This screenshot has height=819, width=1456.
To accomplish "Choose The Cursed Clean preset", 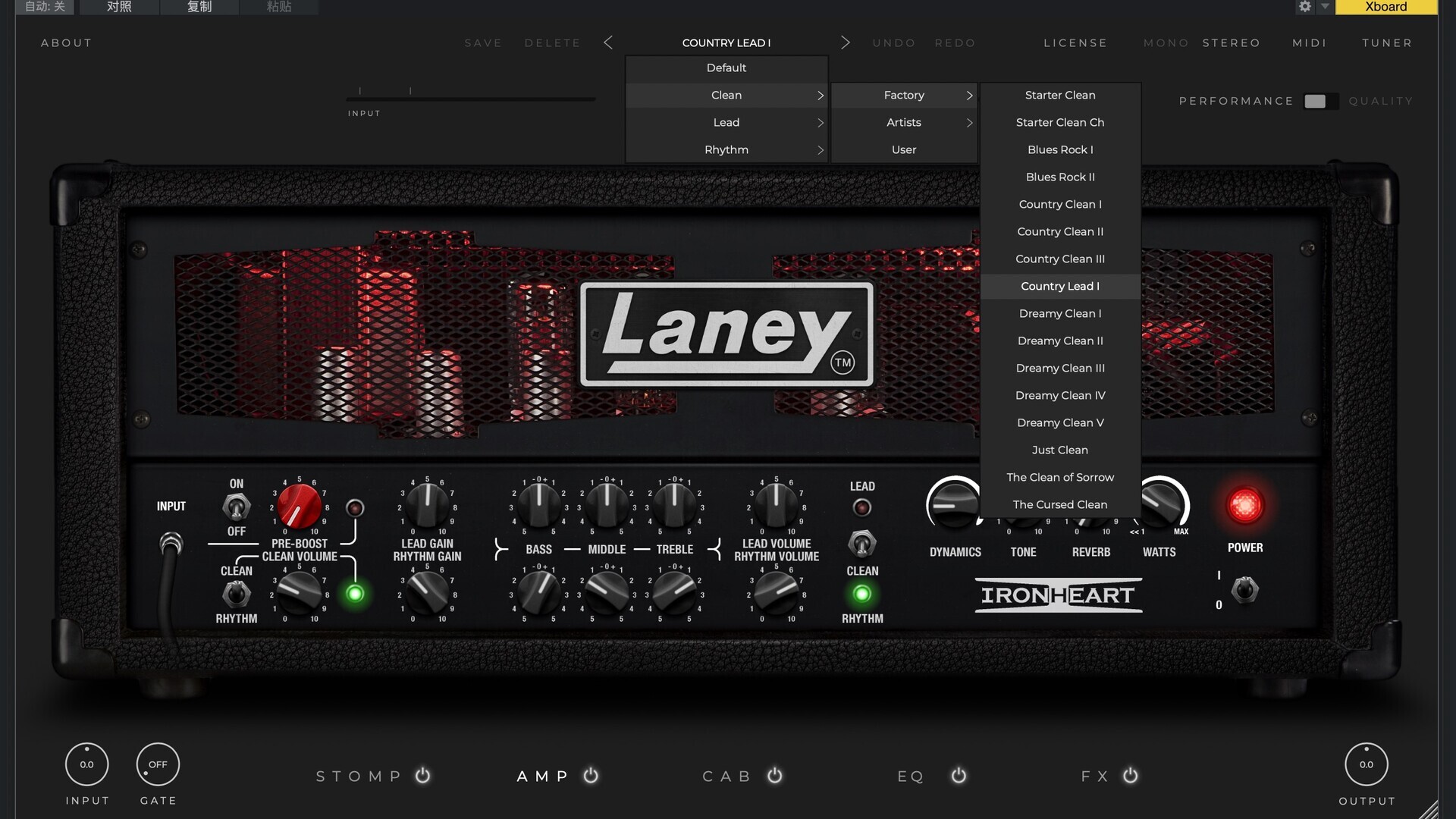I will [x=1060, y=504].
